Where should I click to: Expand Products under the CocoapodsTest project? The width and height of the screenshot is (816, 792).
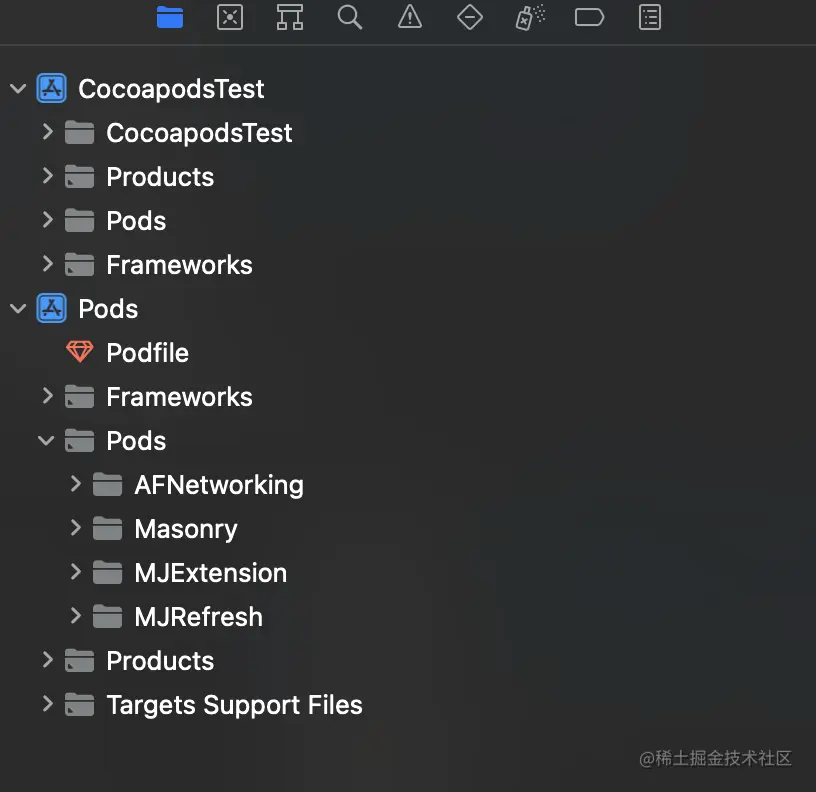pos(47,176)
